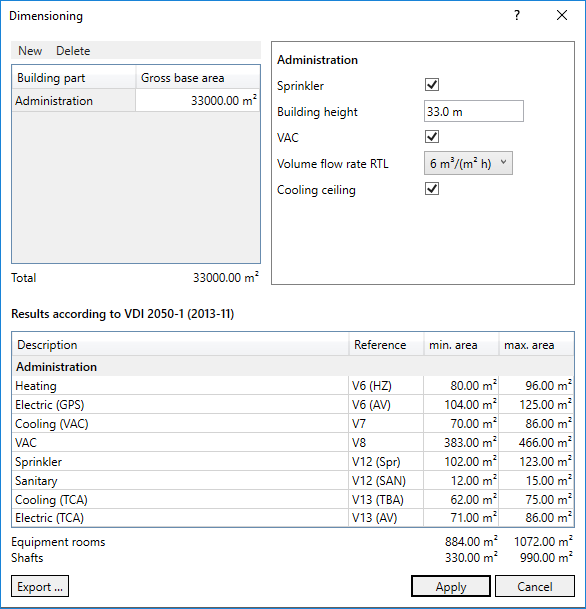Select the Administration building part row
Viewport: 586px width, 609px height.
(136, 101)
